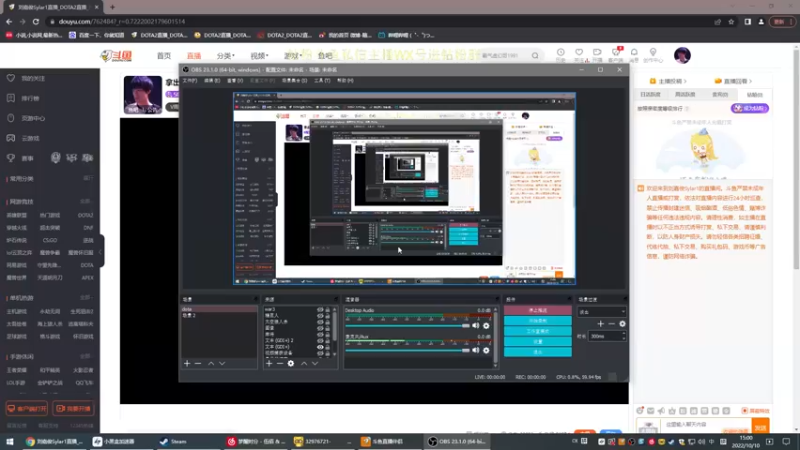Viewport: 800px width, 450px height.
Task: Remove the scene transition with minus icon
Action: point(611,323)
